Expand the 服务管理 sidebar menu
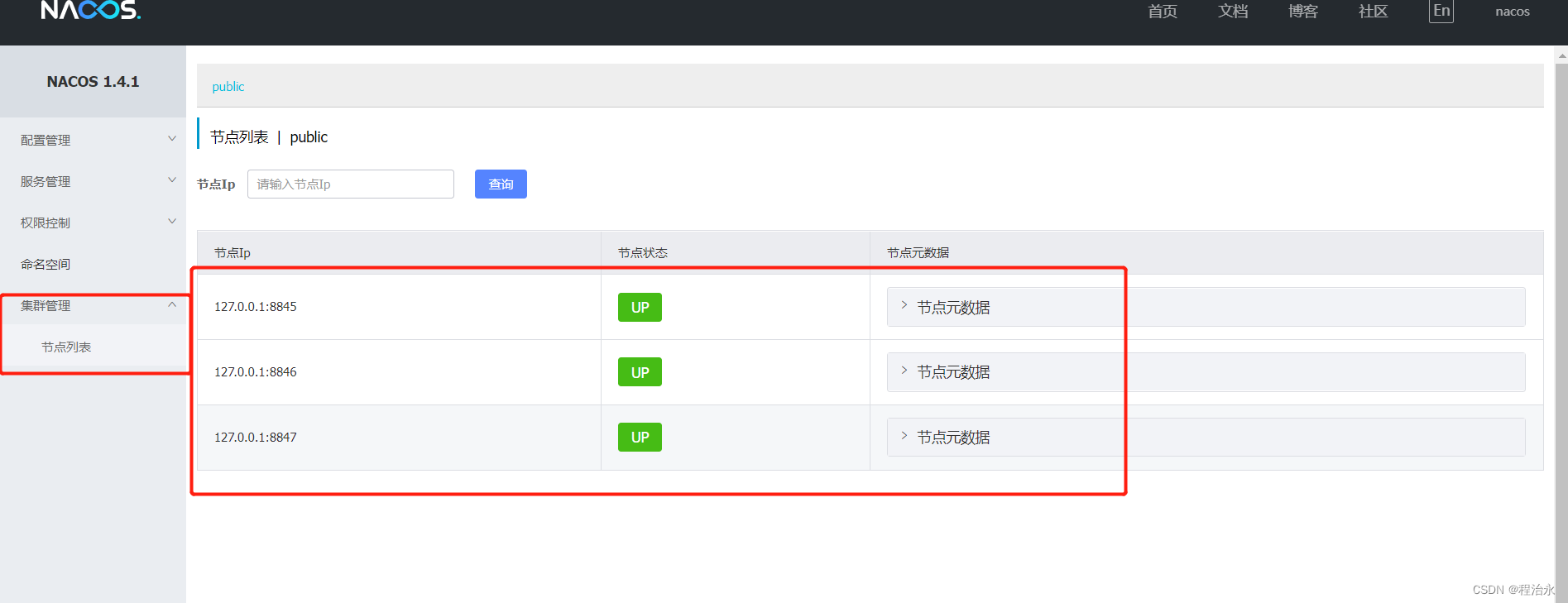 pos(93,181)
